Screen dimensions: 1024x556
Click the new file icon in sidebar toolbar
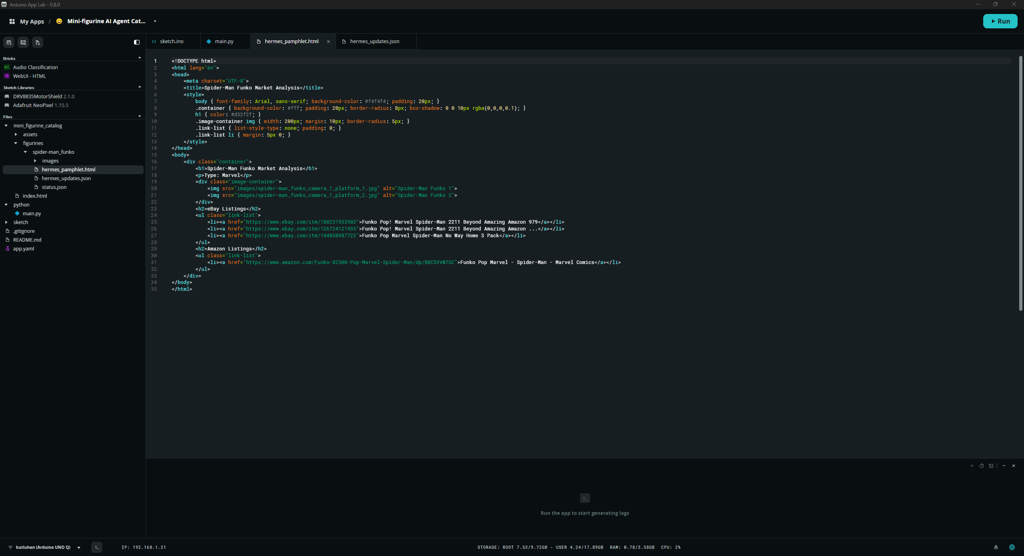(37, 42)
